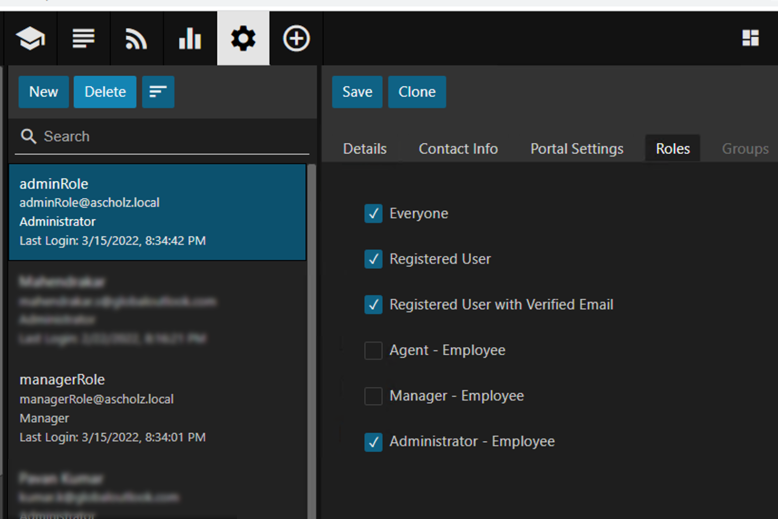The image size is (778, 519).
Task: Click the text lines icon in top bar
Action: pos(84,39)
